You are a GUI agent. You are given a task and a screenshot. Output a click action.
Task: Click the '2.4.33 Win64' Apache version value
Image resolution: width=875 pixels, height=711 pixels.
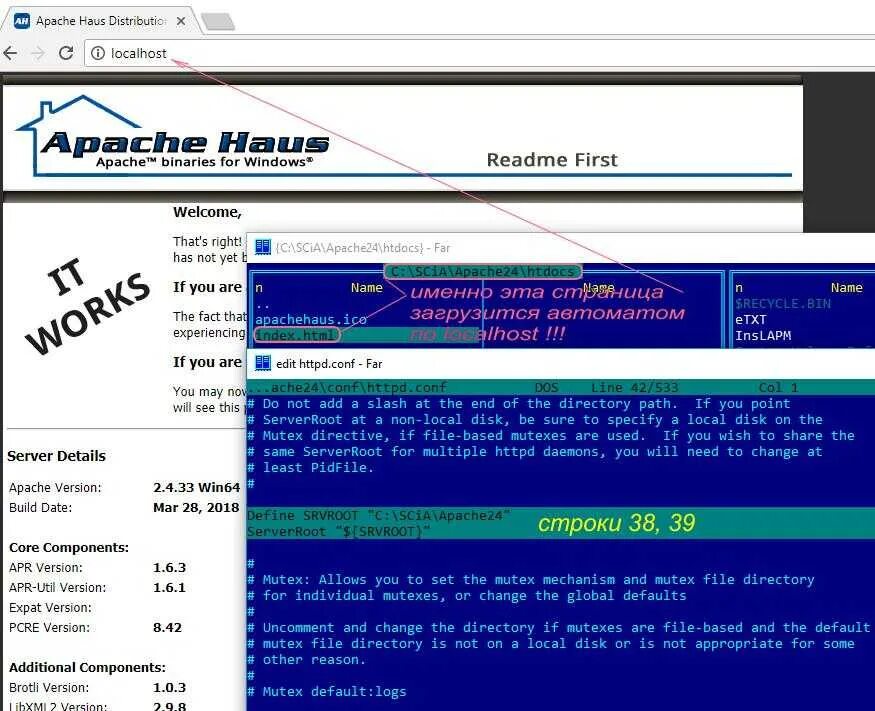click(x=196, y=487)
